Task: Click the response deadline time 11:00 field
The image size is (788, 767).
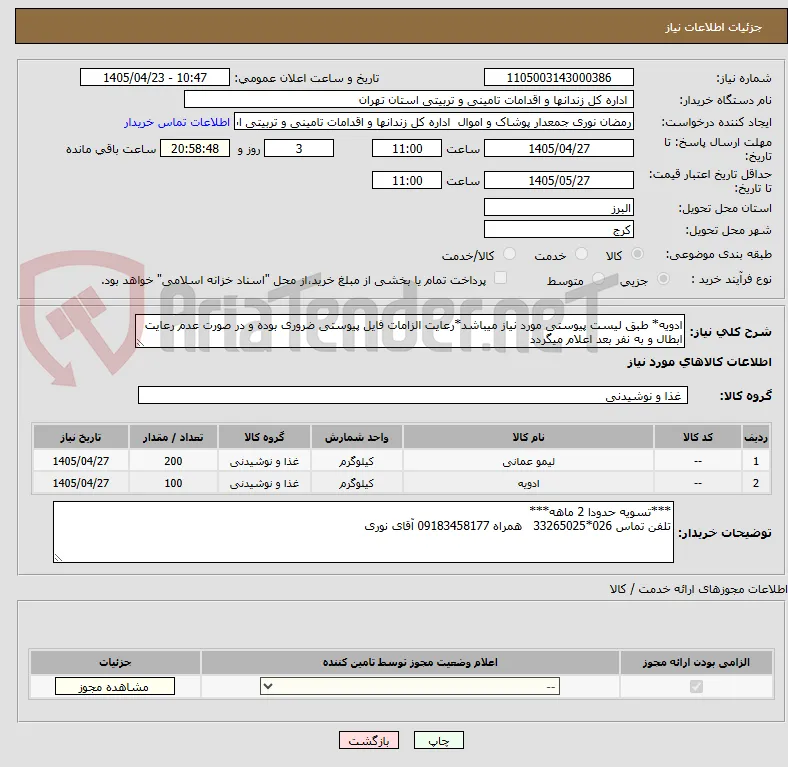Action: point(407,148)
